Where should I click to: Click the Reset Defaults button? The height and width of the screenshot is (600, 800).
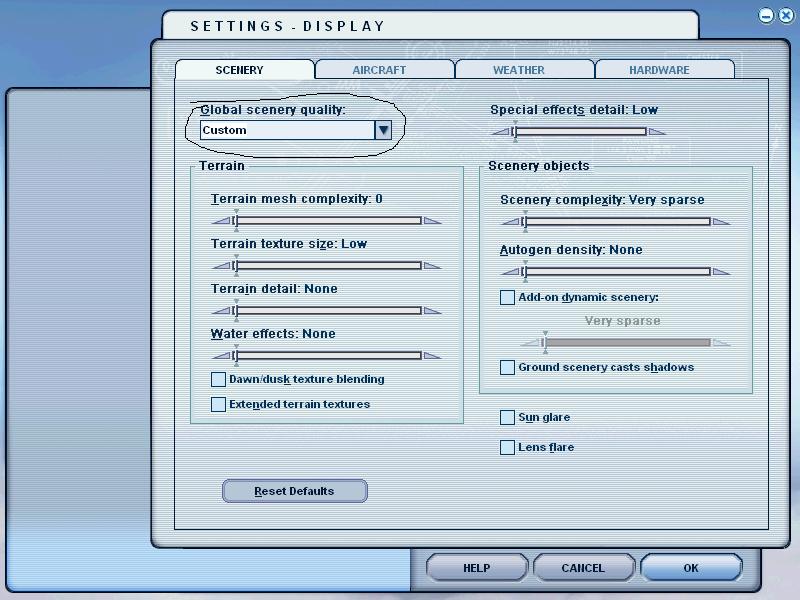click(x=294, y=491)
